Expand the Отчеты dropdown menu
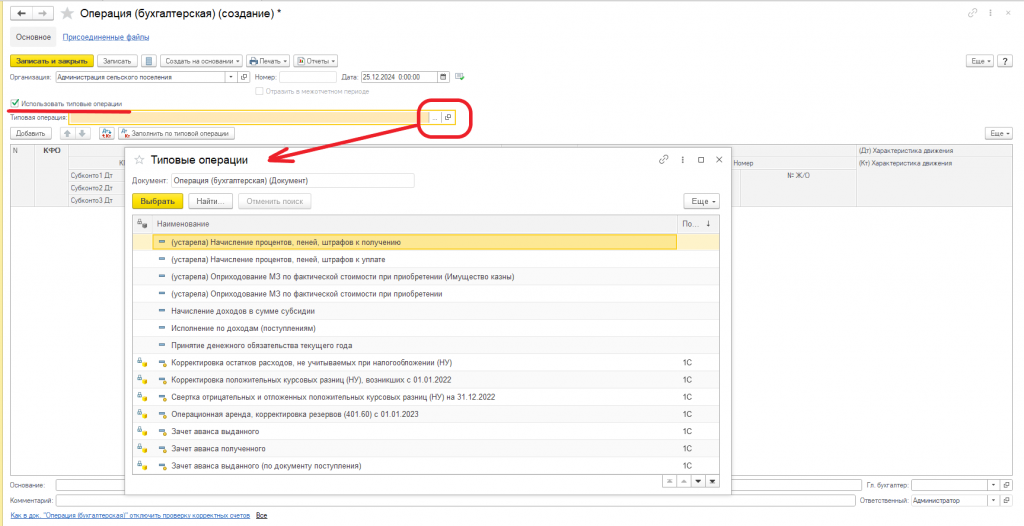1024x526 pixels. point(315,61)
